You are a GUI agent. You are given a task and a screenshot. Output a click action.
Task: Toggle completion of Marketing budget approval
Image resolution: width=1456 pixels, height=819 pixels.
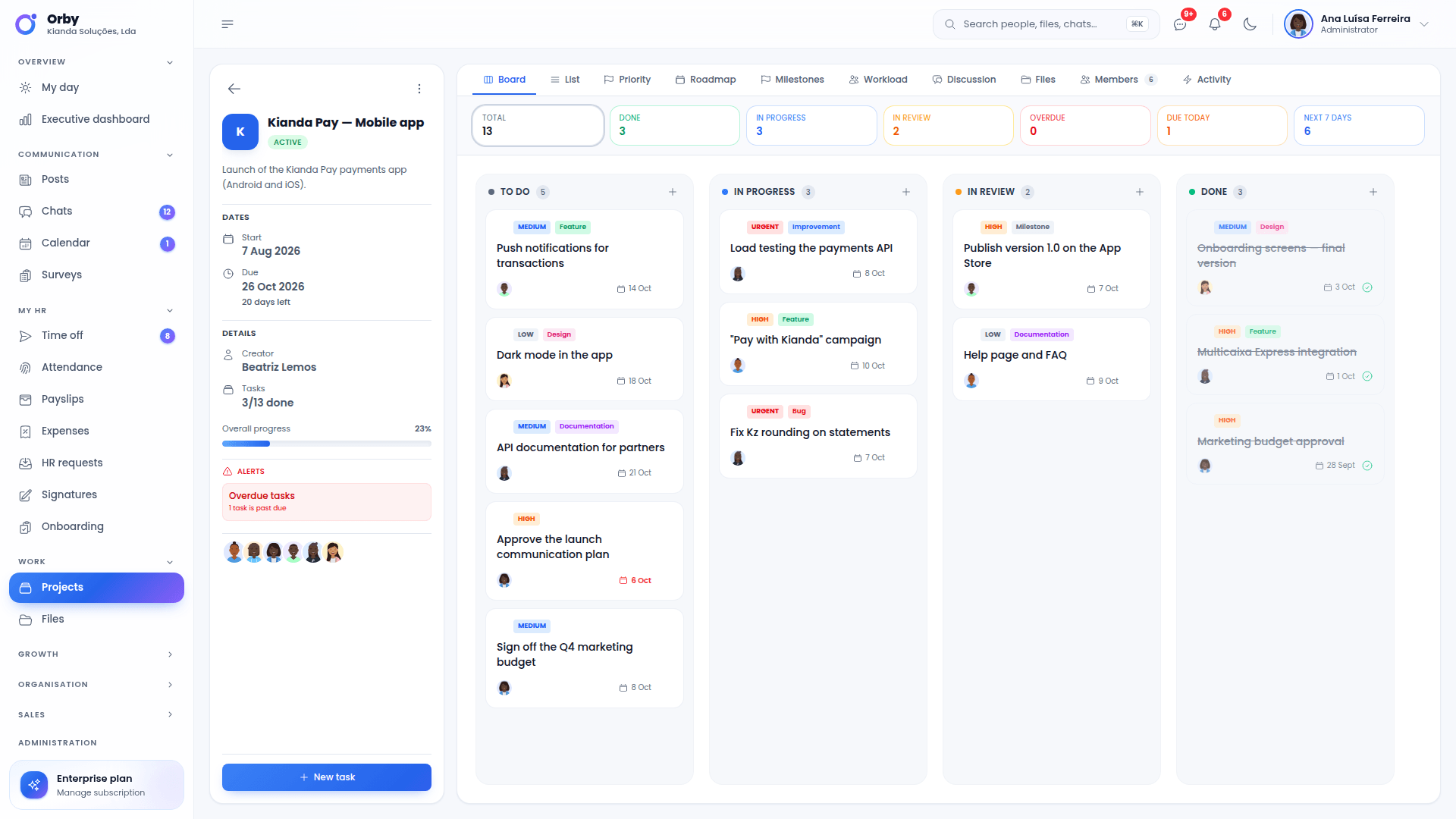[x=1367, y=466]
